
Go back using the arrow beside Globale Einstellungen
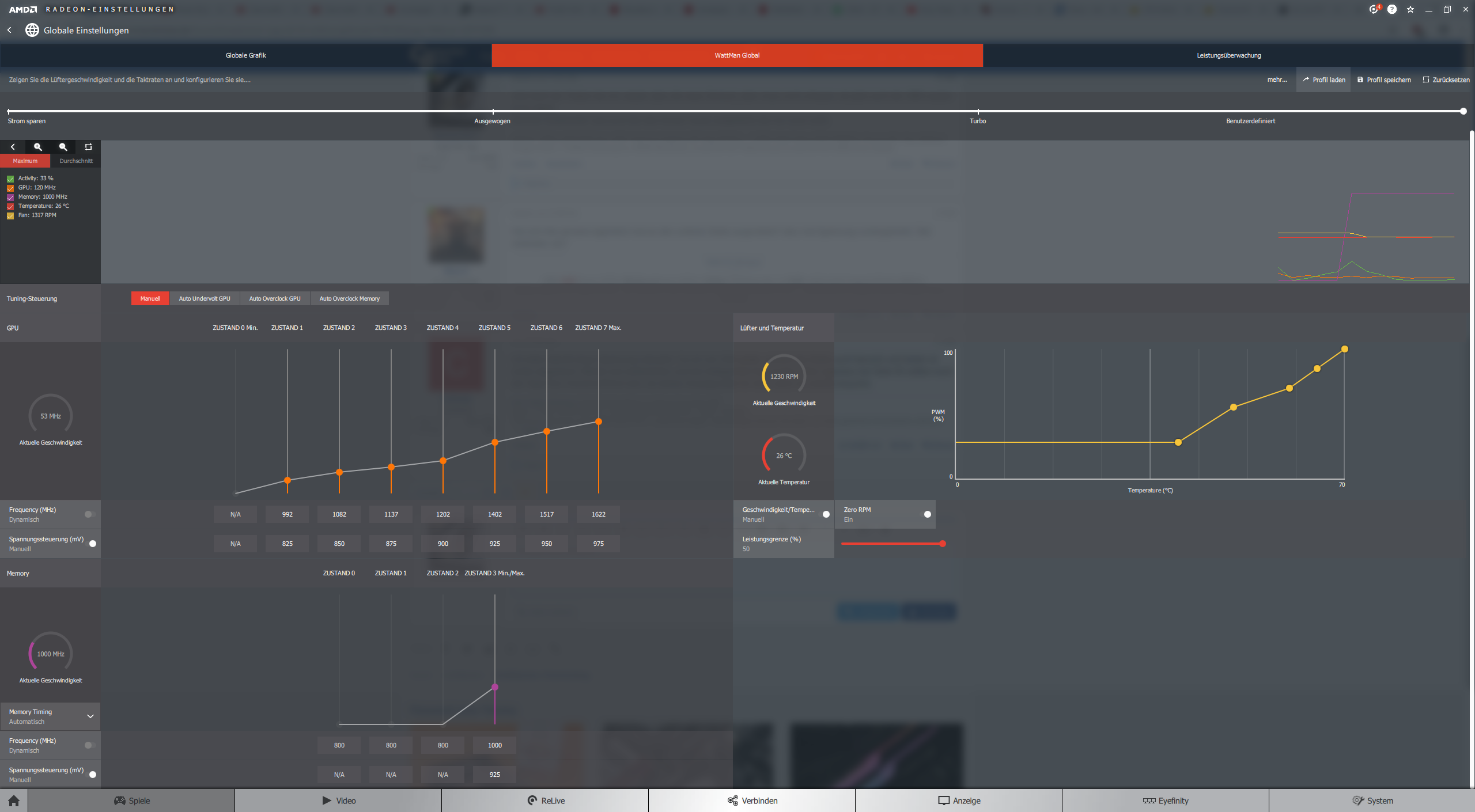pos(9,30)
